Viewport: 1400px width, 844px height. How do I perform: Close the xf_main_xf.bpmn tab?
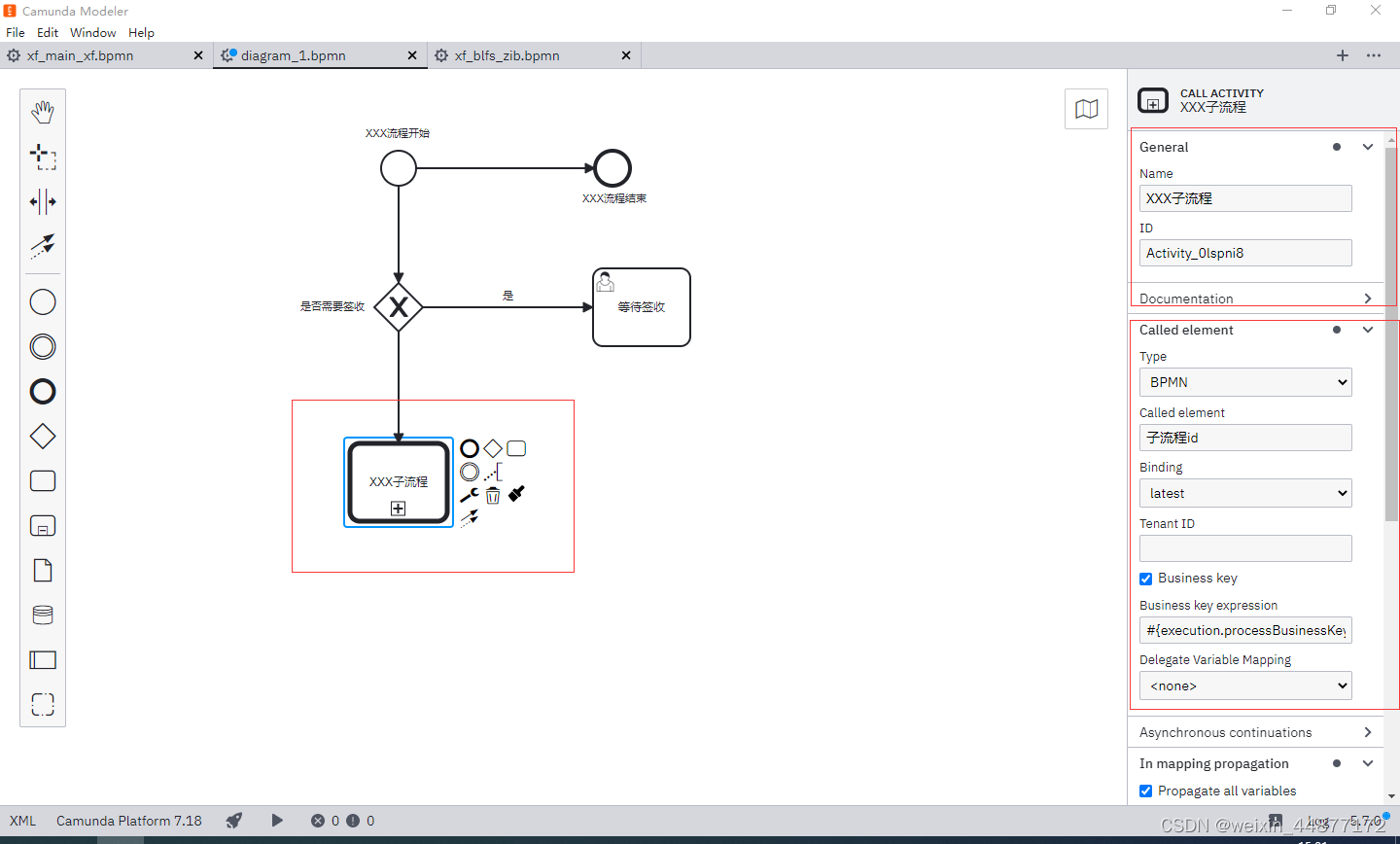click(198, 55)
